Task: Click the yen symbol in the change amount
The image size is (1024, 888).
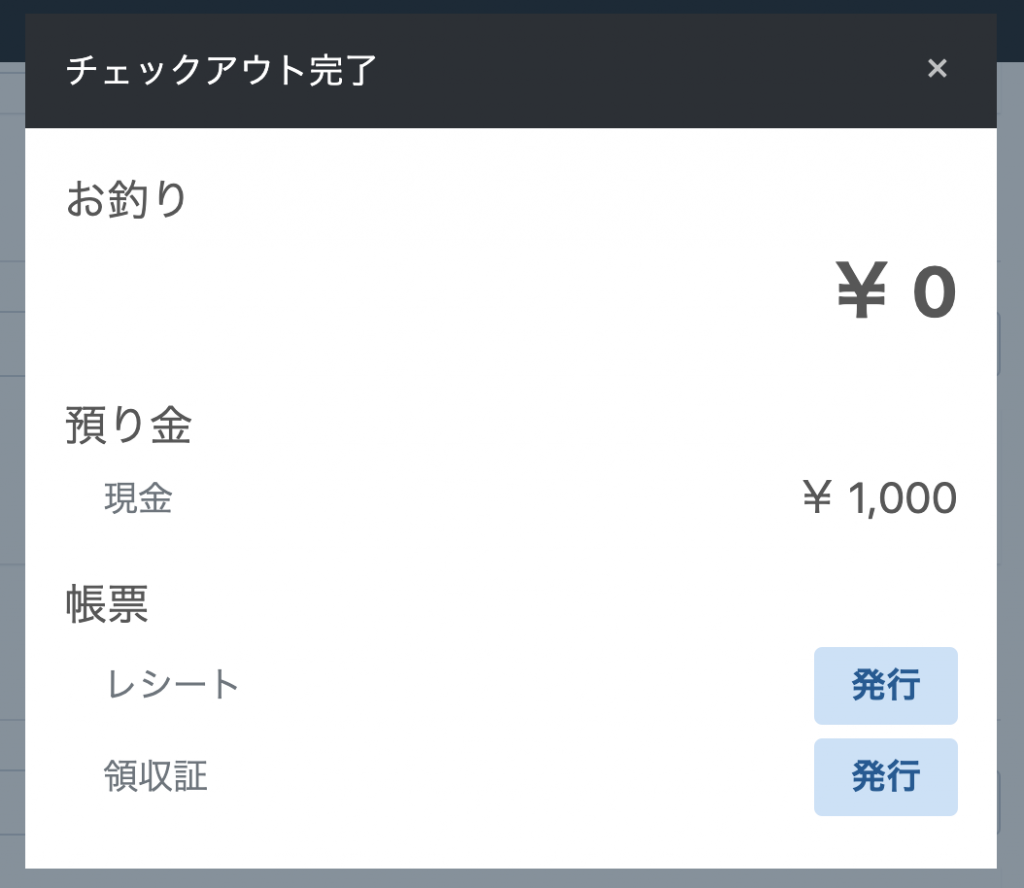Action: tap(861, 294)
